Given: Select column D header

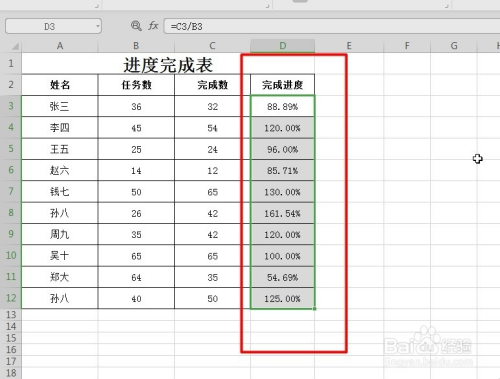Looking at the screenshot, I should coord(282,46).
